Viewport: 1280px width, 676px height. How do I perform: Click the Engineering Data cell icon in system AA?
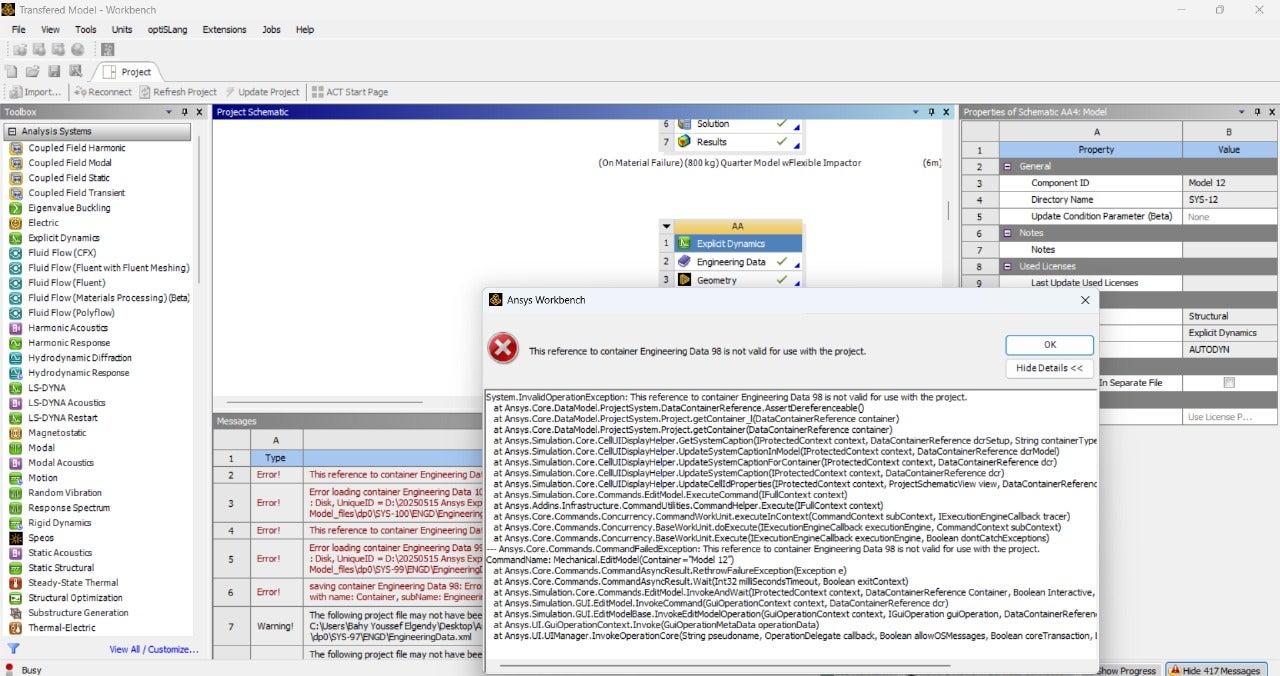[x=684, y=262]
